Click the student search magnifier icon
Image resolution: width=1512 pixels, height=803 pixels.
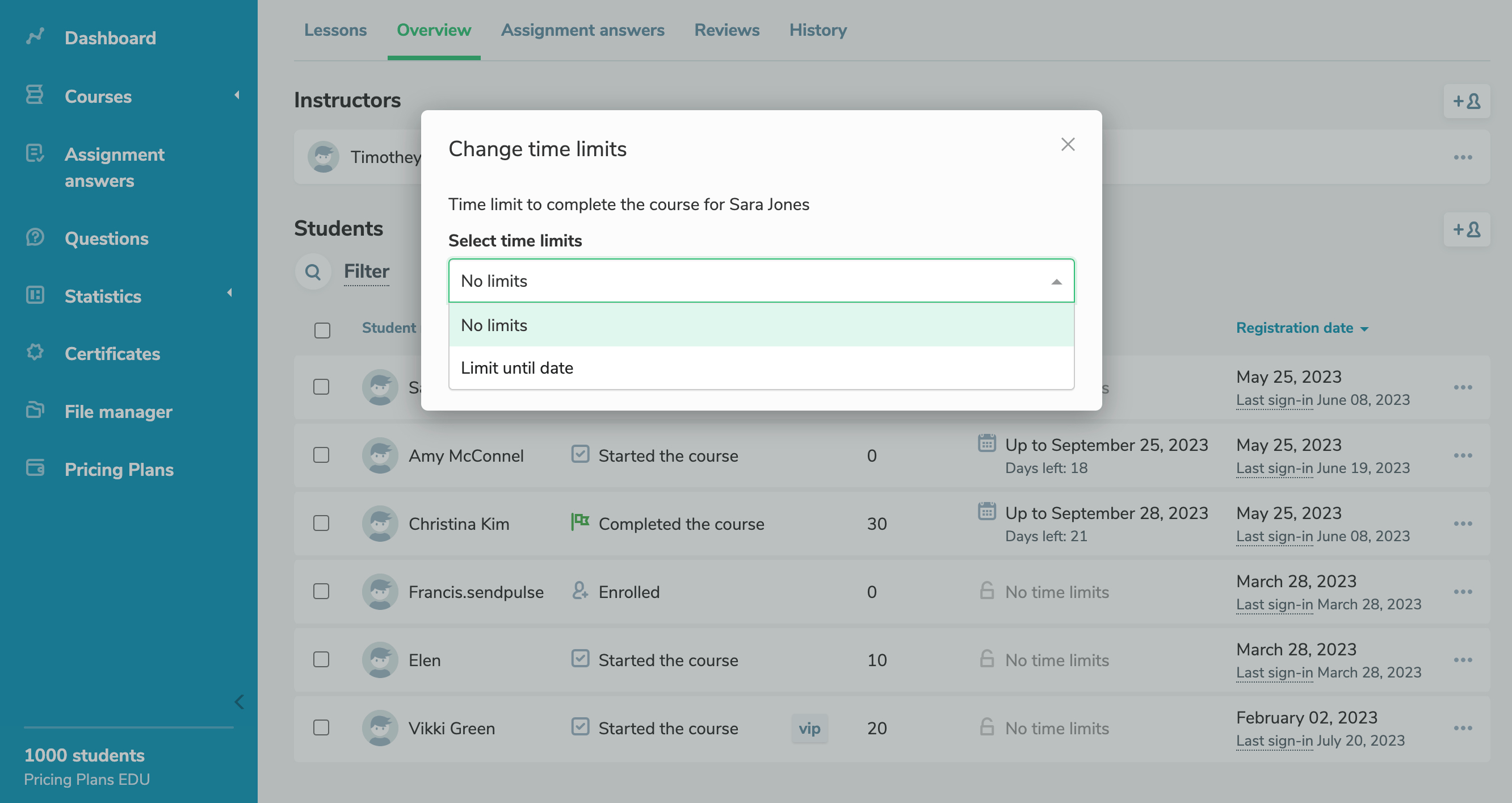pyautogui.click(x=313, y=271)
